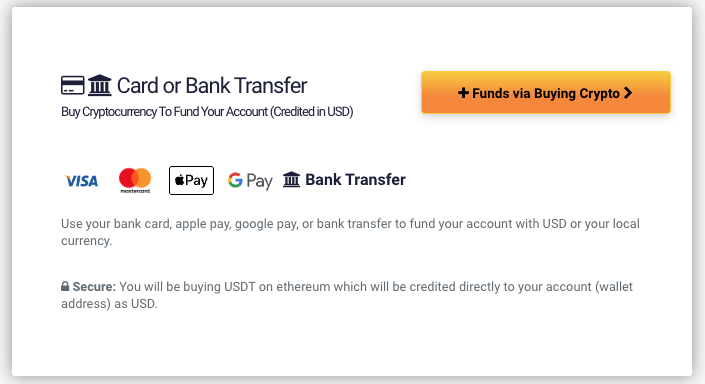Click the USDT on ethereum notice text
Image resolution: width=705 pixels, height=384 pixels.
pyautogui.click(x=347, y=295)
